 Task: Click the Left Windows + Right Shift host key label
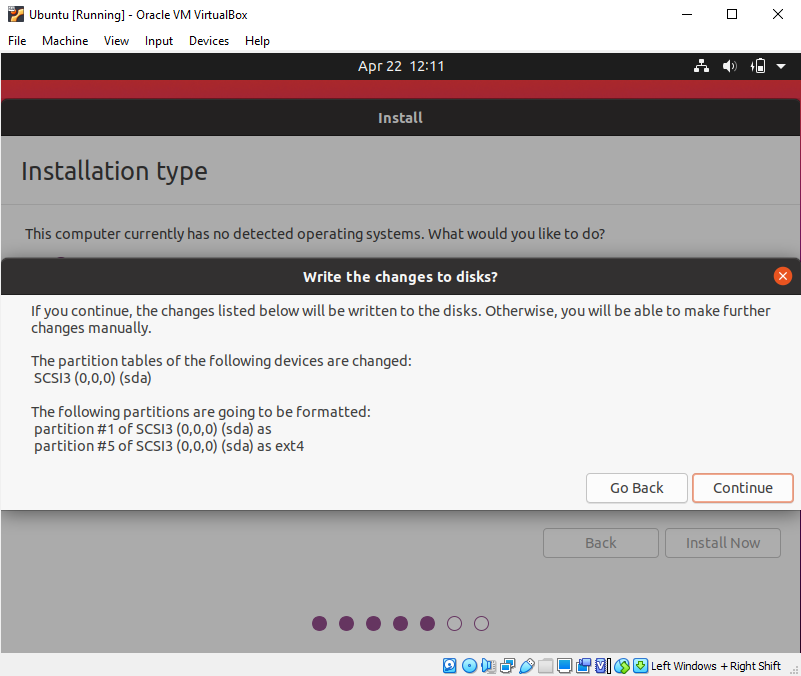(716, 666)
